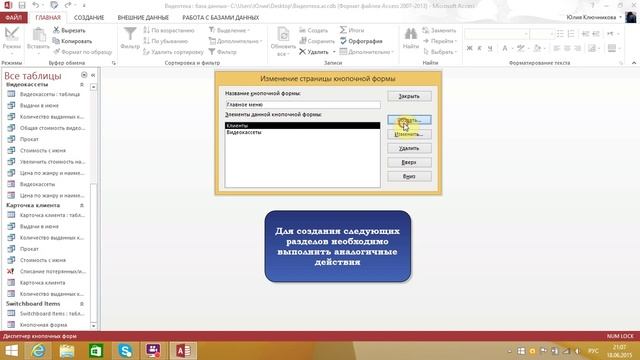Viewport: 640px width, 360px height.
Task: Toggle the filter (Фильтр) under Дополнительно
Action: pyautogui.click(x=222, y=52)
